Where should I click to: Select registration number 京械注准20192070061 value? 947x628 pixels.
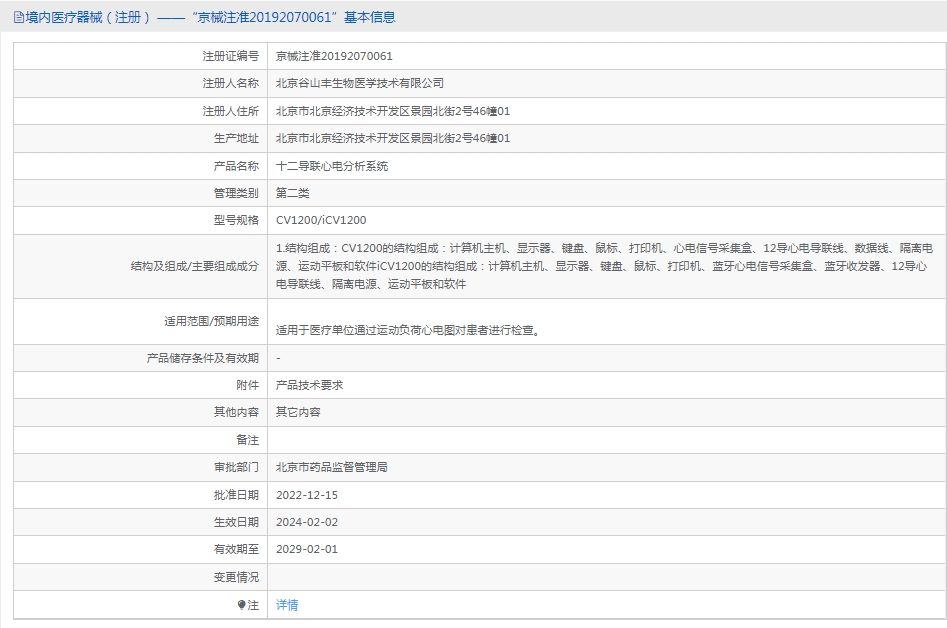click(x=334, y=56)
